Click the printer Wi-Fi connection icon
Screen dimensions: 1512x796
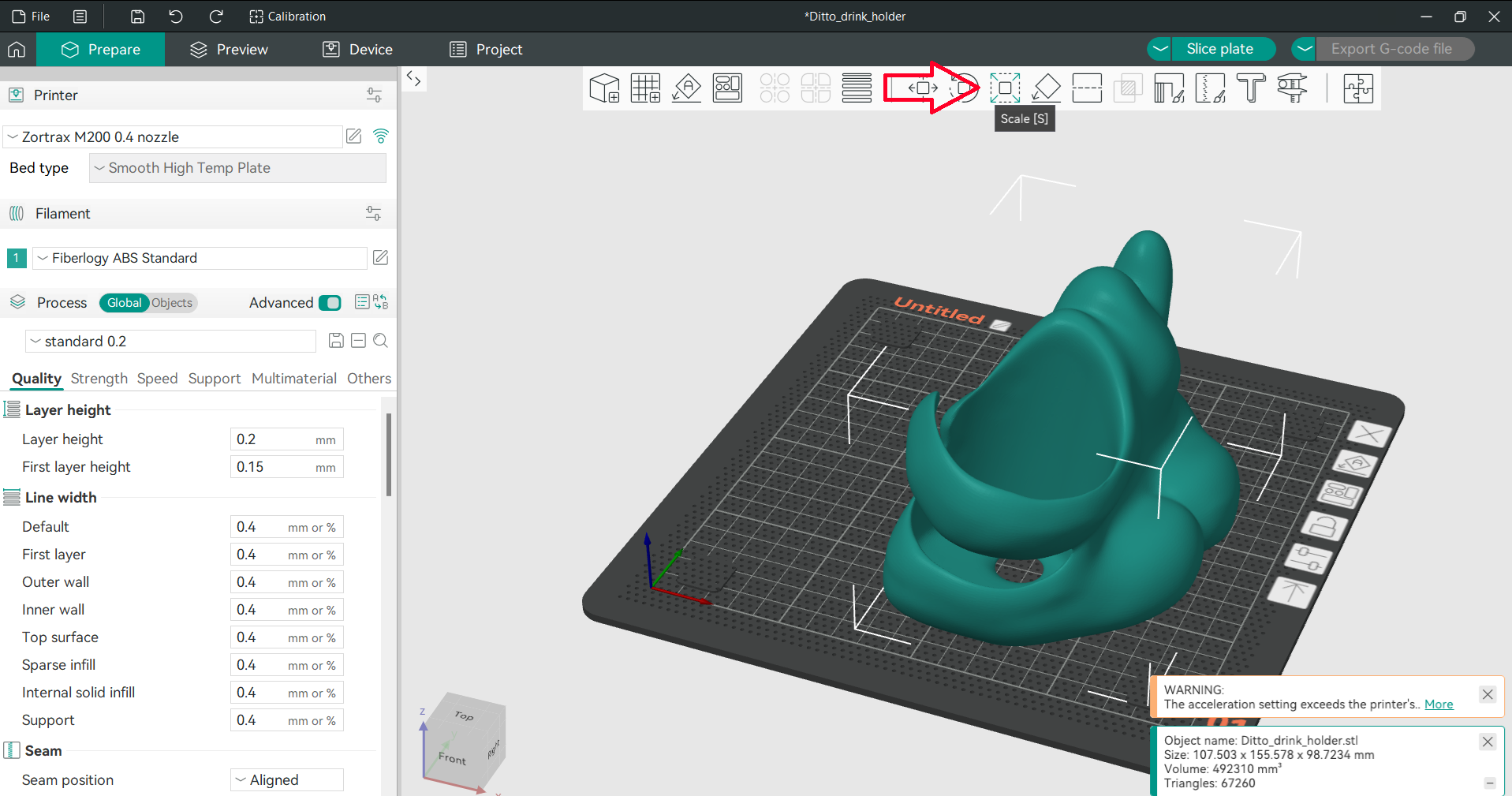coord(381,136)
